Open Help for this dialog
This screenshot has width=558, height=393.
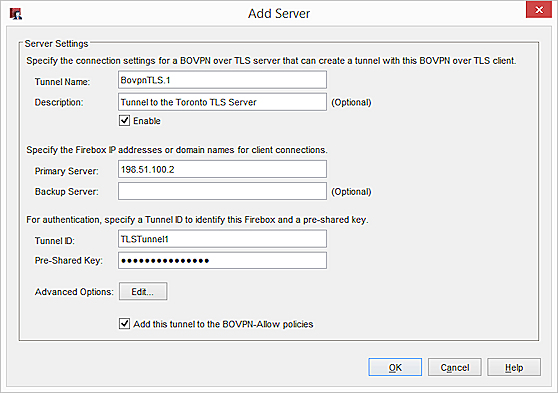click(x=514, y=367)
